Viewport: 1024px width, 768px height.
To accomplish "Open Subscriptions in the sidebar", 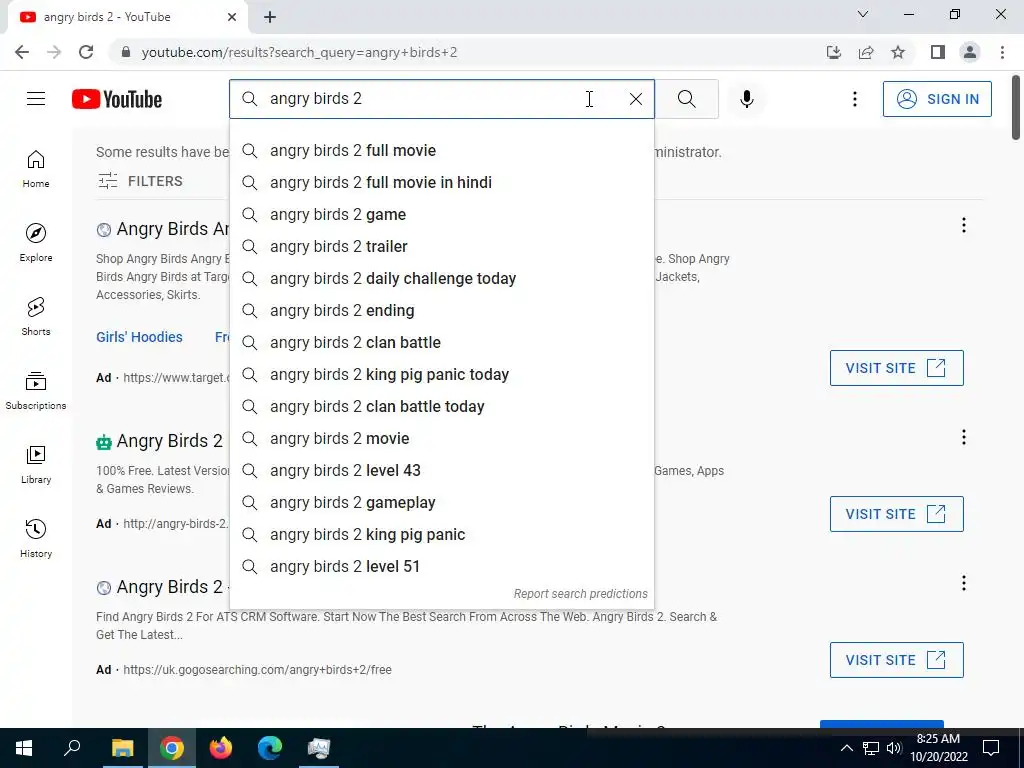I will (x=36, y=391).
